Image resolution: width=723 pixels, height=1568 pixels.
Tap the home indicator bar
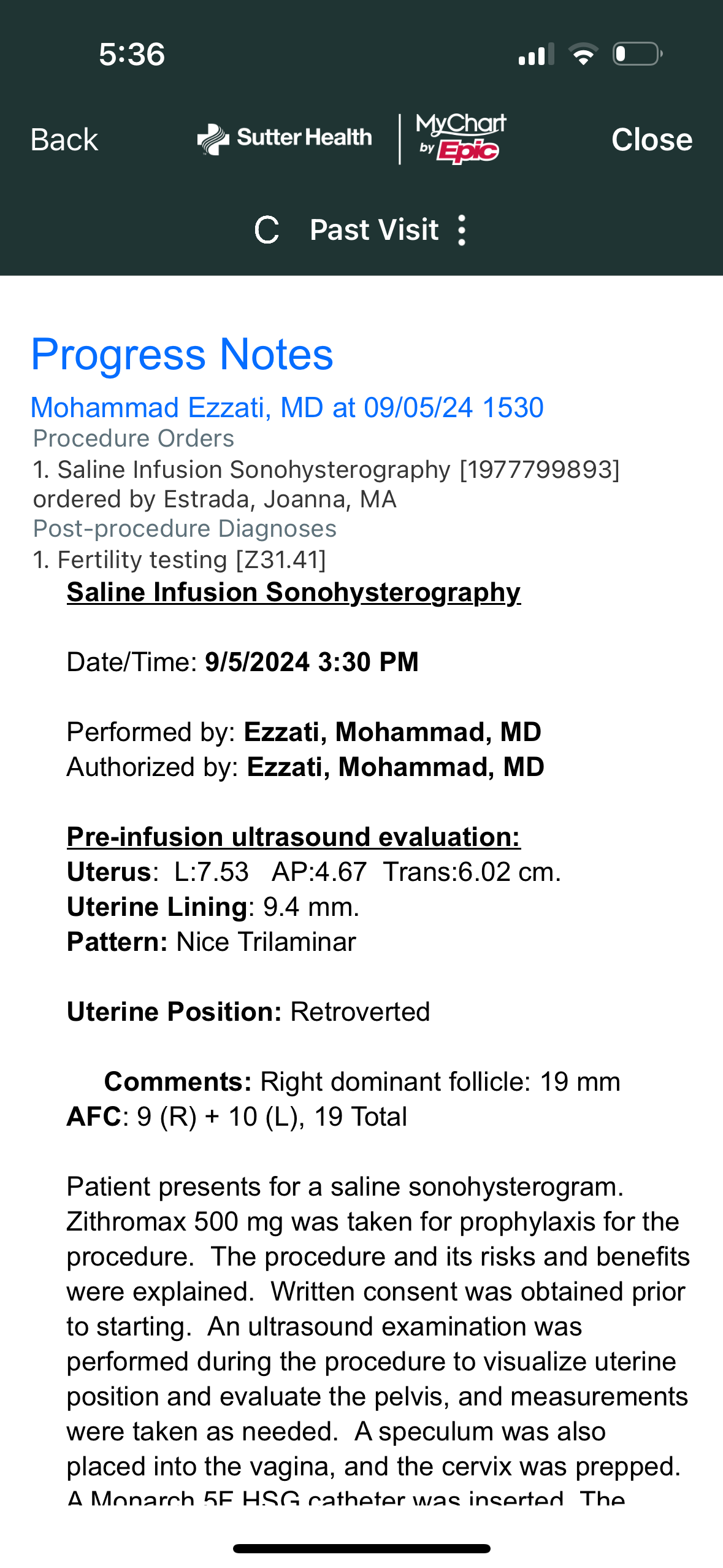click(x=361, y=1548)
